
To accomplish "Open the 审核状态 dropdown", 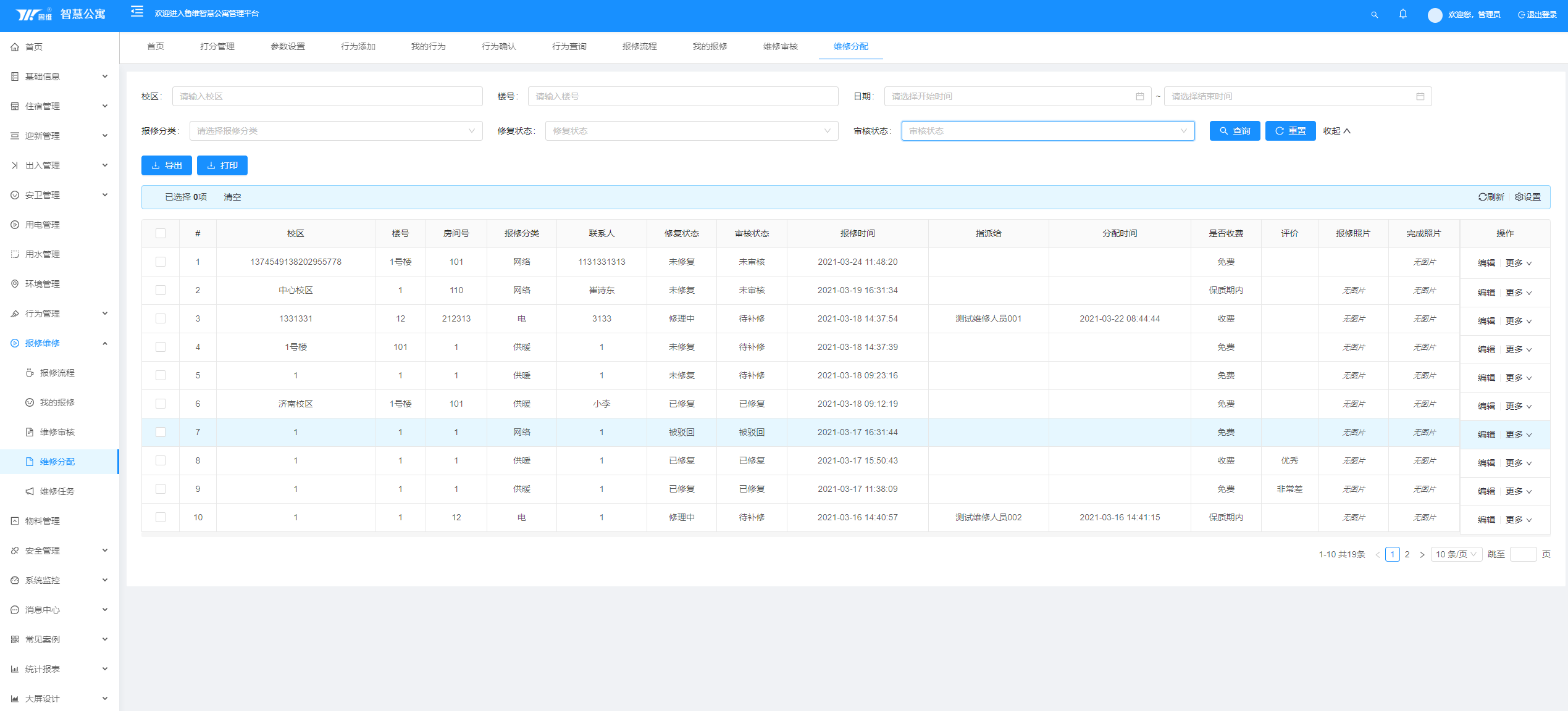I will click(1047, 131).
